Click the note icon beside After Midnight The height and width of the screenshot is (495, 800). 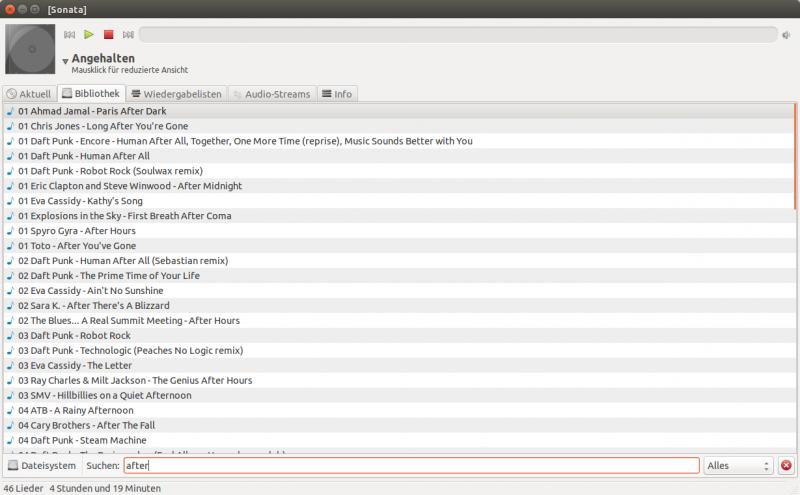point(10,186)
